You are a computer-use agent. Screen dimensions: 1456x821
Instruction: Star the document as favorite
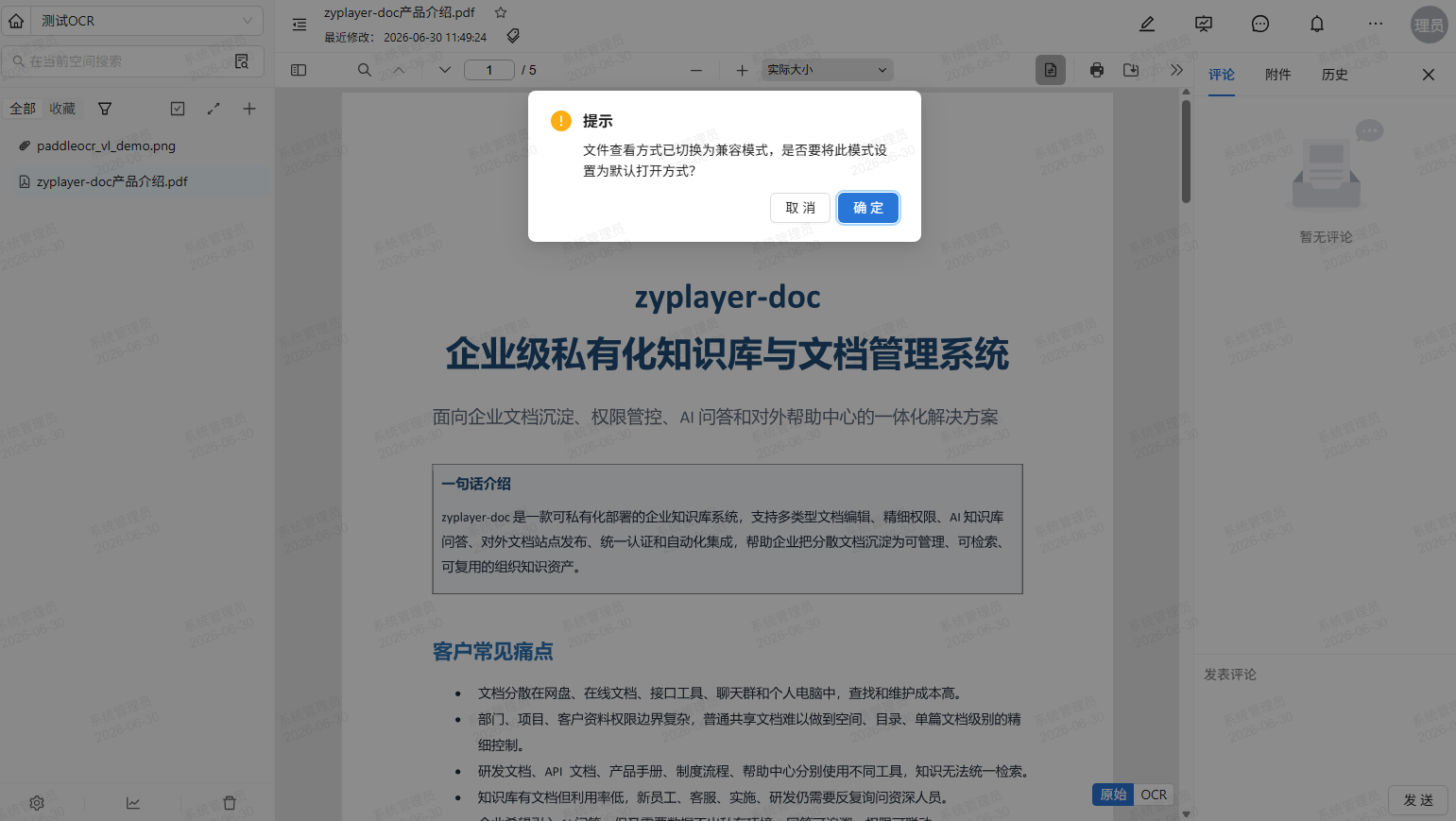(x=501, y=12)
